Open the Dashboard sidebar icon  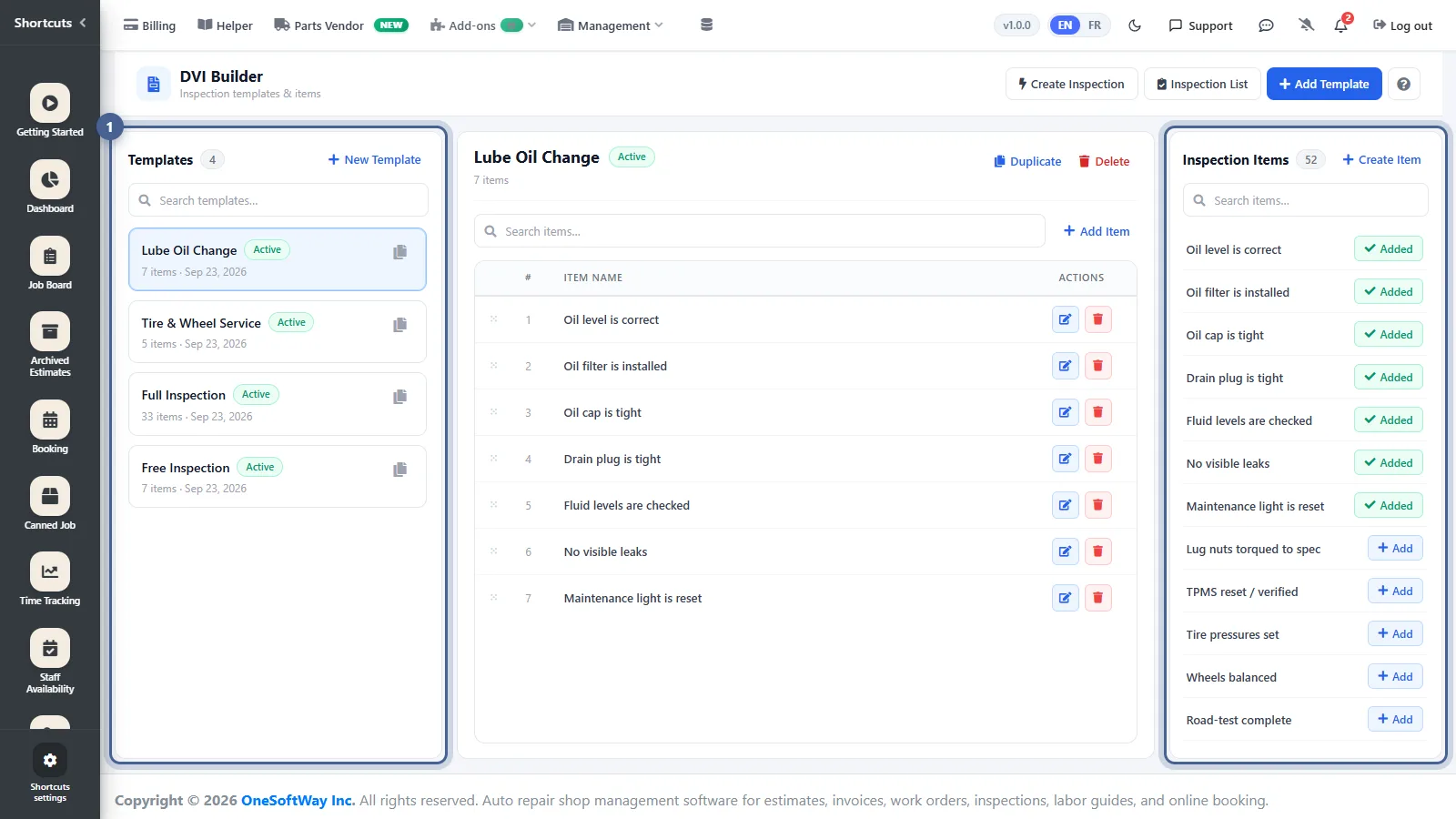(x=50, y=179)
